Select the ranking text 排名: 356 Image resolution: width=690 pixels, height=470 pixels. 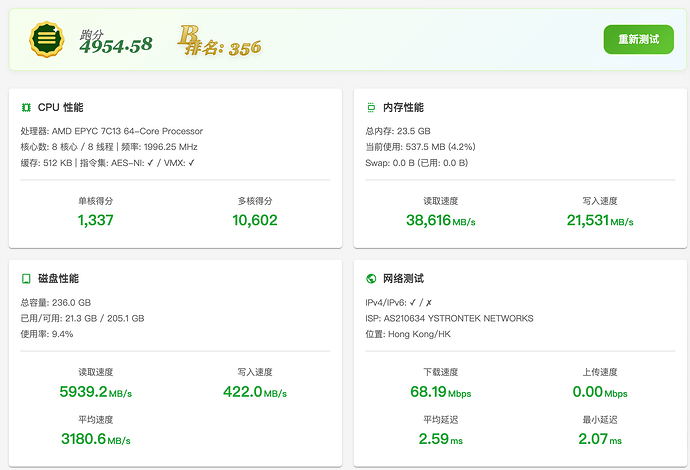click(223, 48)
